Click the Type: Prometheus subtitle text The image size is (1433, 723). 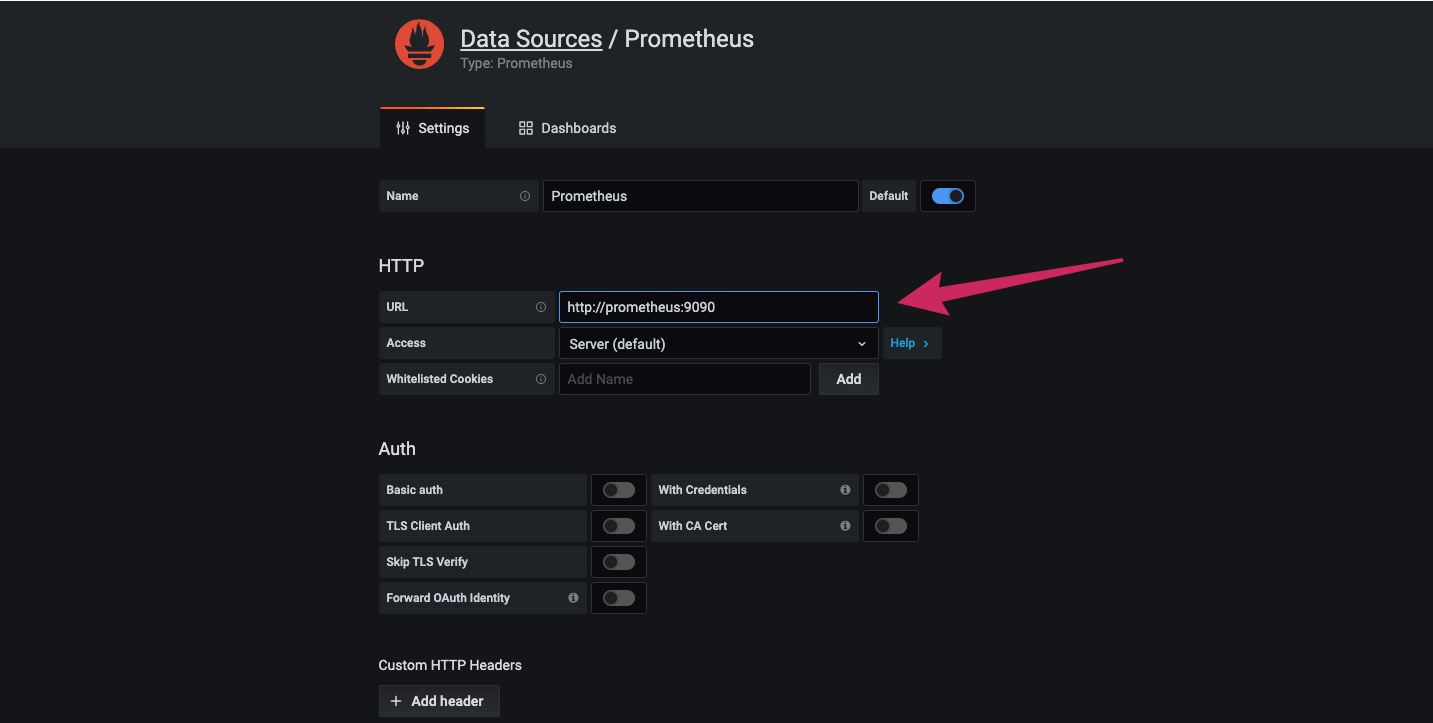[x=516, y=63]
